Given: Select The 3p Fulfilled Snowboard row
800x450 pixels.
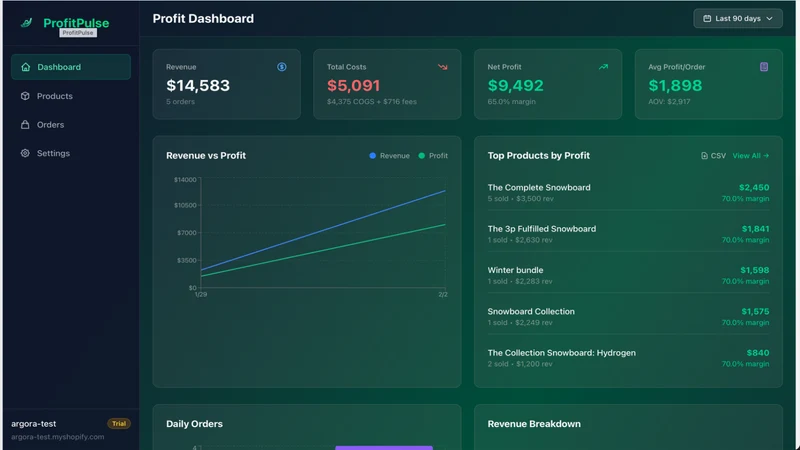Looking at the screenshot, I should tap(628, 234).
